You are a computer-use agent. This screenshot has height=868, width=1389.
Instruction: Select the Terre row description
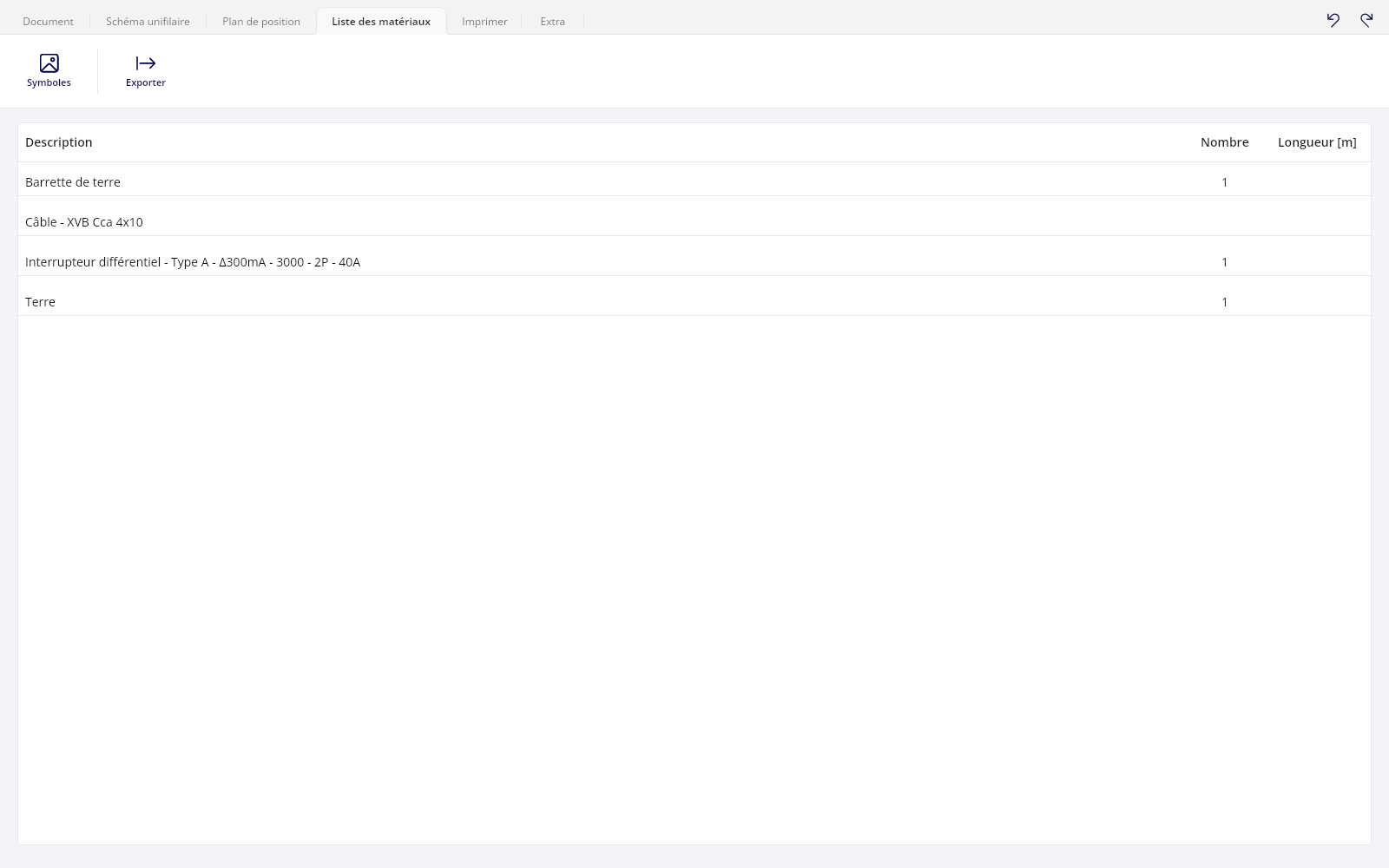(x=40, y=302)
